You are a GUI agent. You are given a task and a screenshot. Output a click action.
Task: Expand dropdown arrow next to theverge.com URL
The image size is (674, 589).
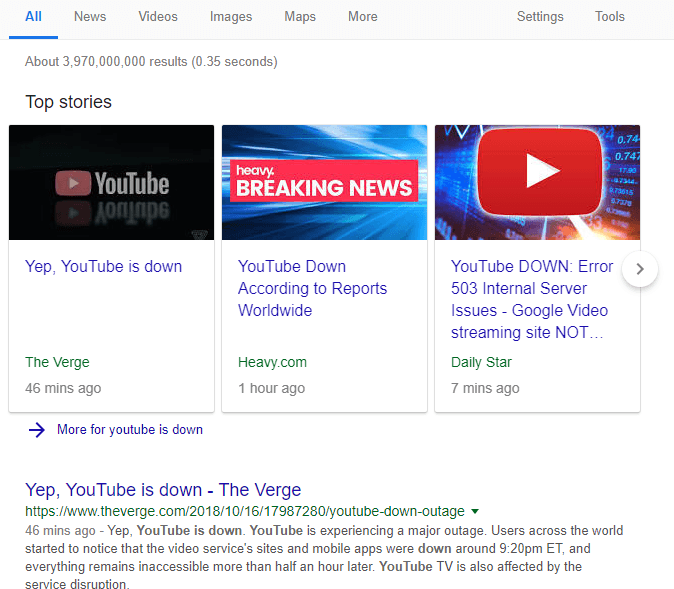pos(475,512)
